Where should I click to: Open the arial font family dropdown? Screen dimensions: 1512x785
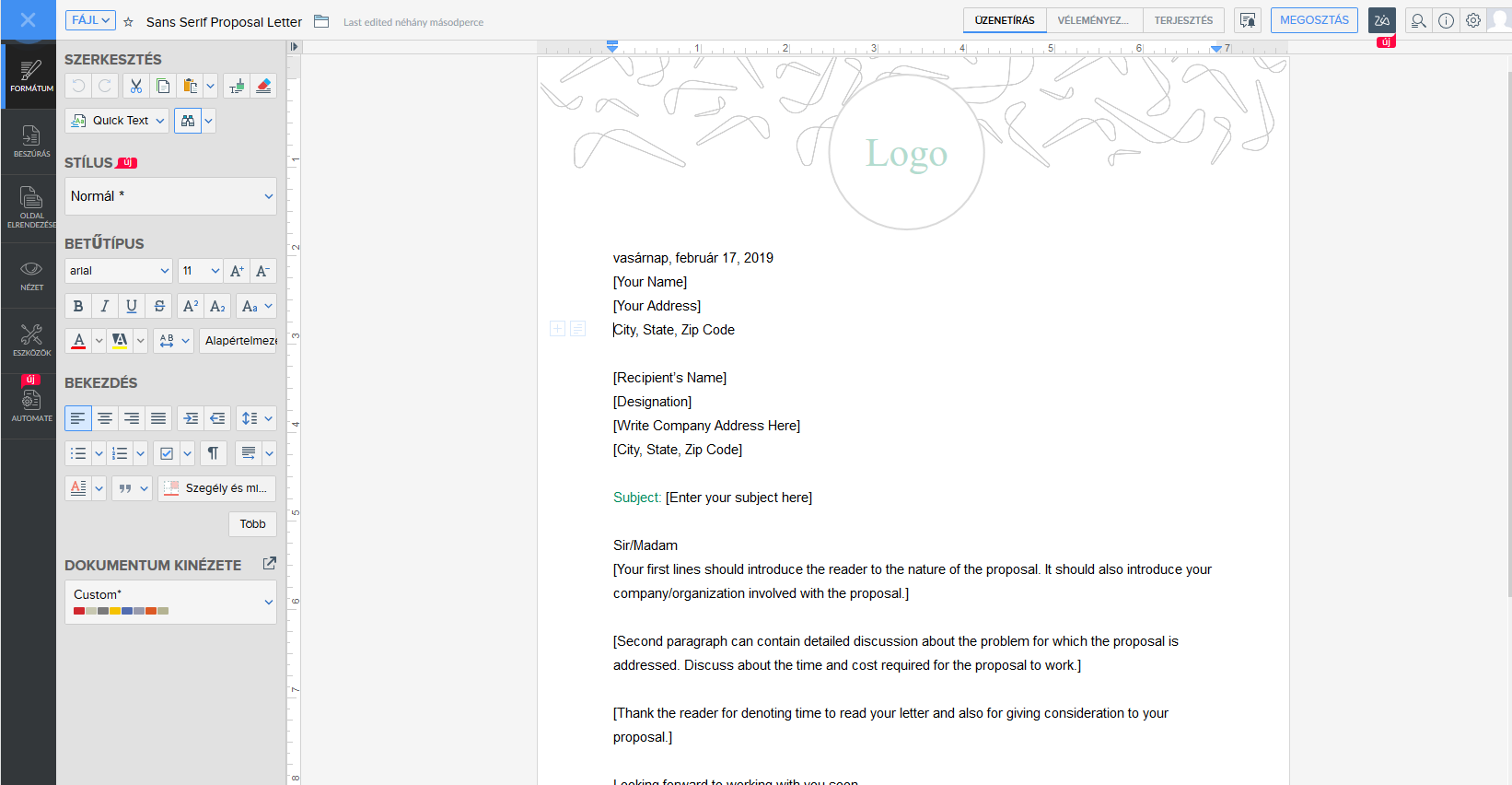tap(119, 271)
